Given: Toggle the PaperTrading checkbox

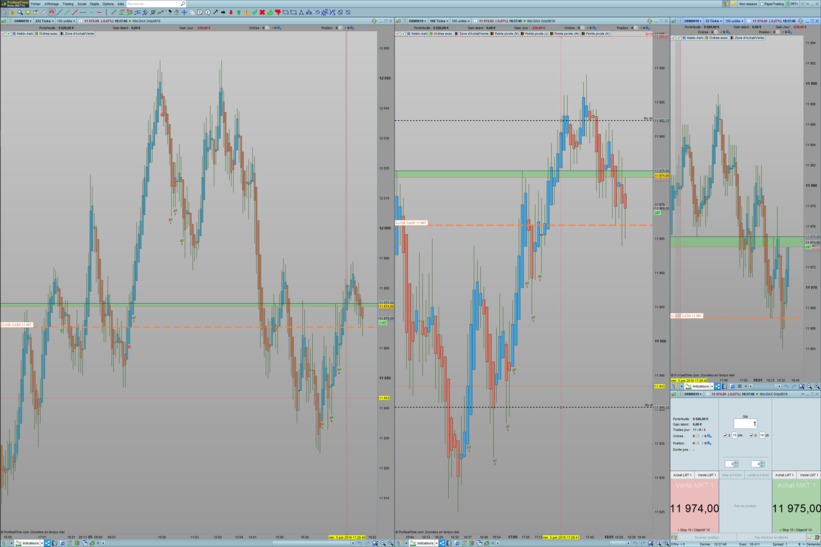Looking at the screenshot, I should coord(762,4).
